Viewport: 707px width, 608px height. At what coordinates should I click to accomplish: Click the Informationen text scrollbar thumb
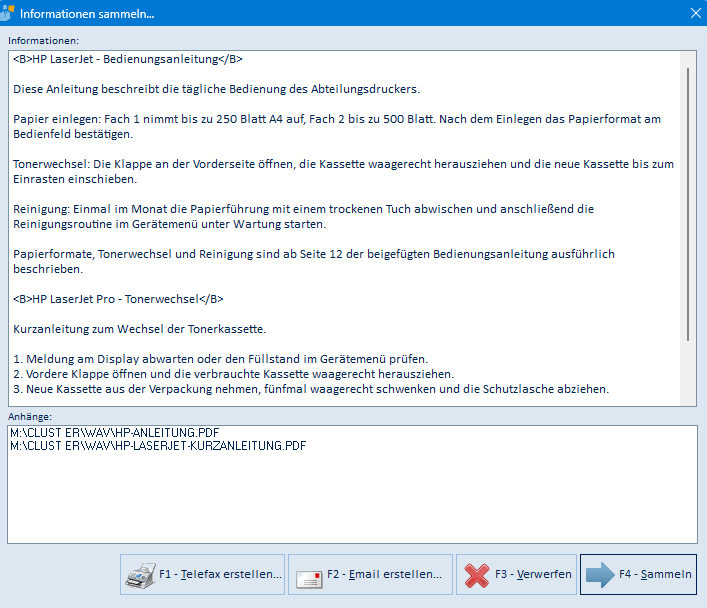[688, 204]
